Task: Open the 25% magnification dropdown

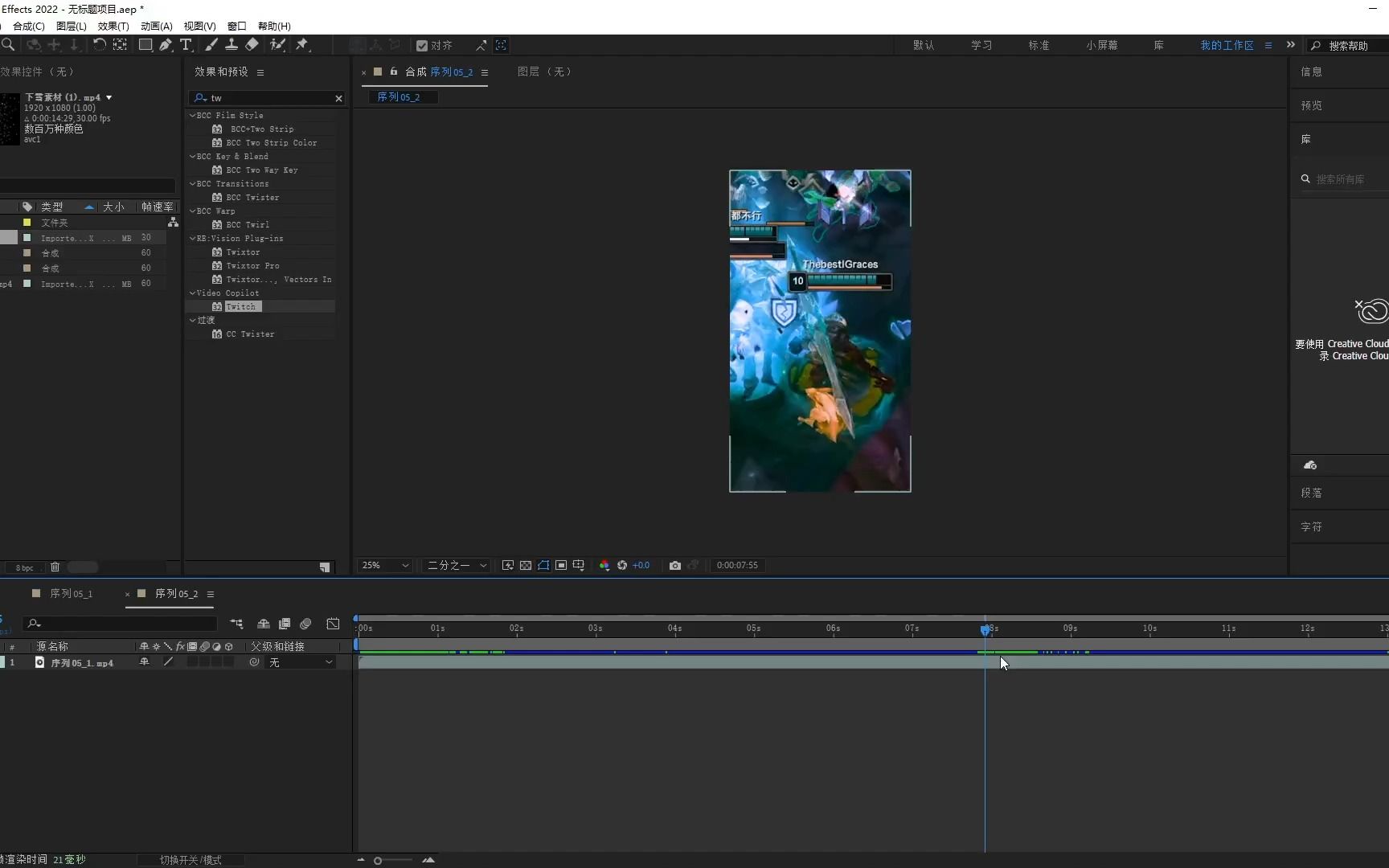Action: [x=385, y=566]
